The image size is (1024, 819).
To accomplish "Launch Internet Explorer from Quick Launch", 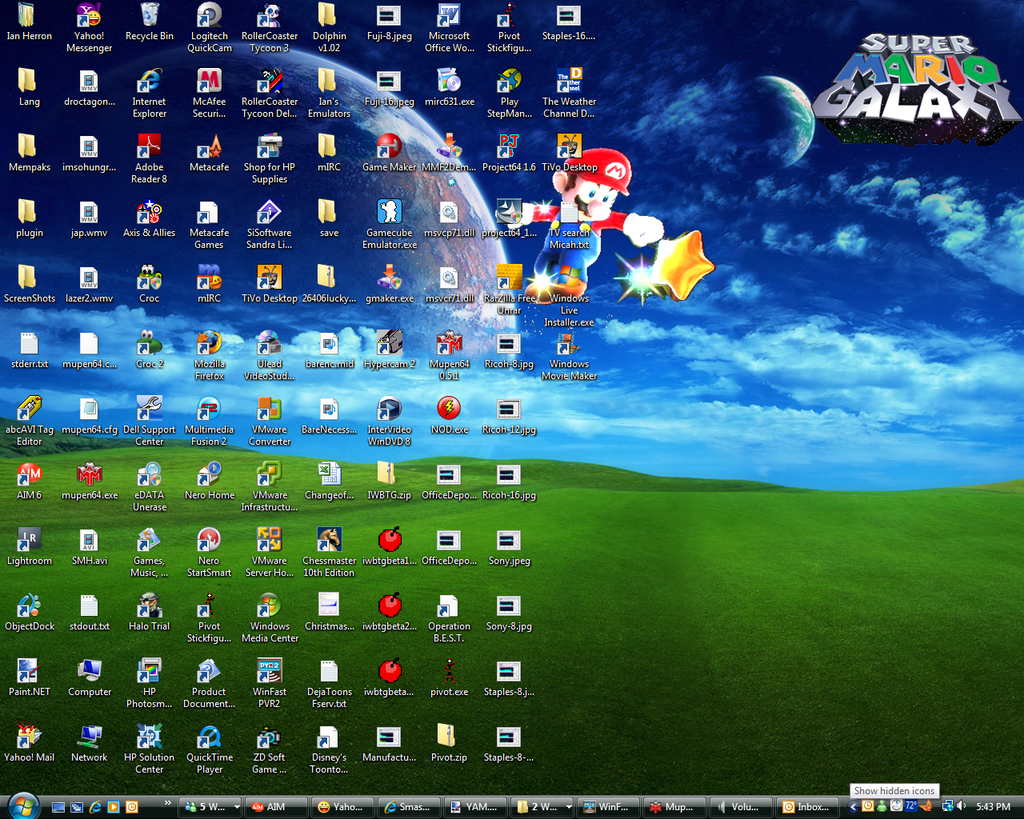I will click(95, 807).
